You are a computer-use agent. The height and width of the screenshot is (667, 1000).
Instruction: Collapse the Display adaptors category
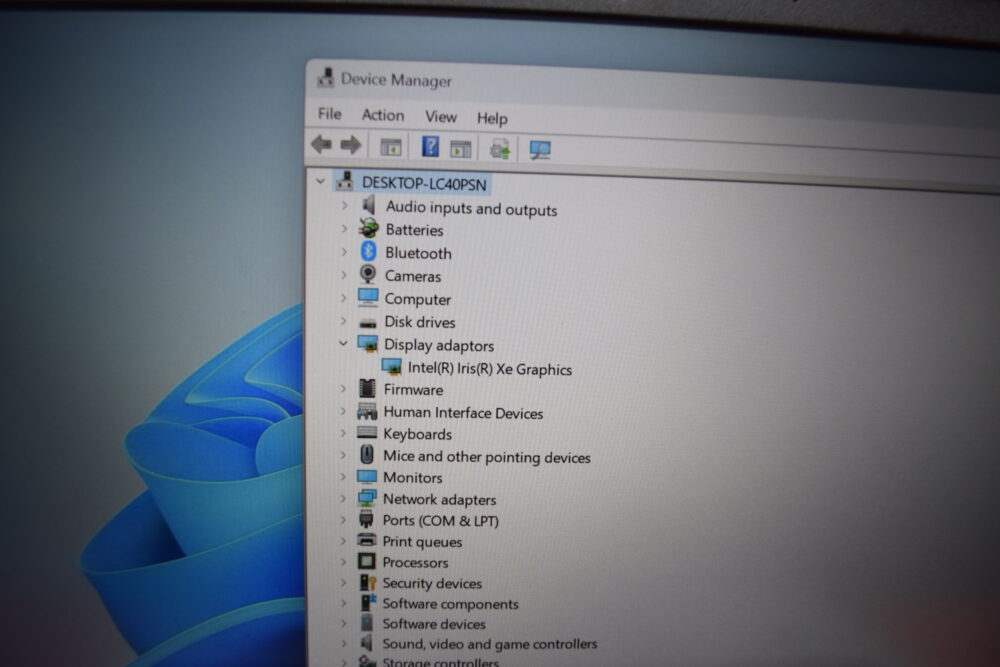coord(343,343)
